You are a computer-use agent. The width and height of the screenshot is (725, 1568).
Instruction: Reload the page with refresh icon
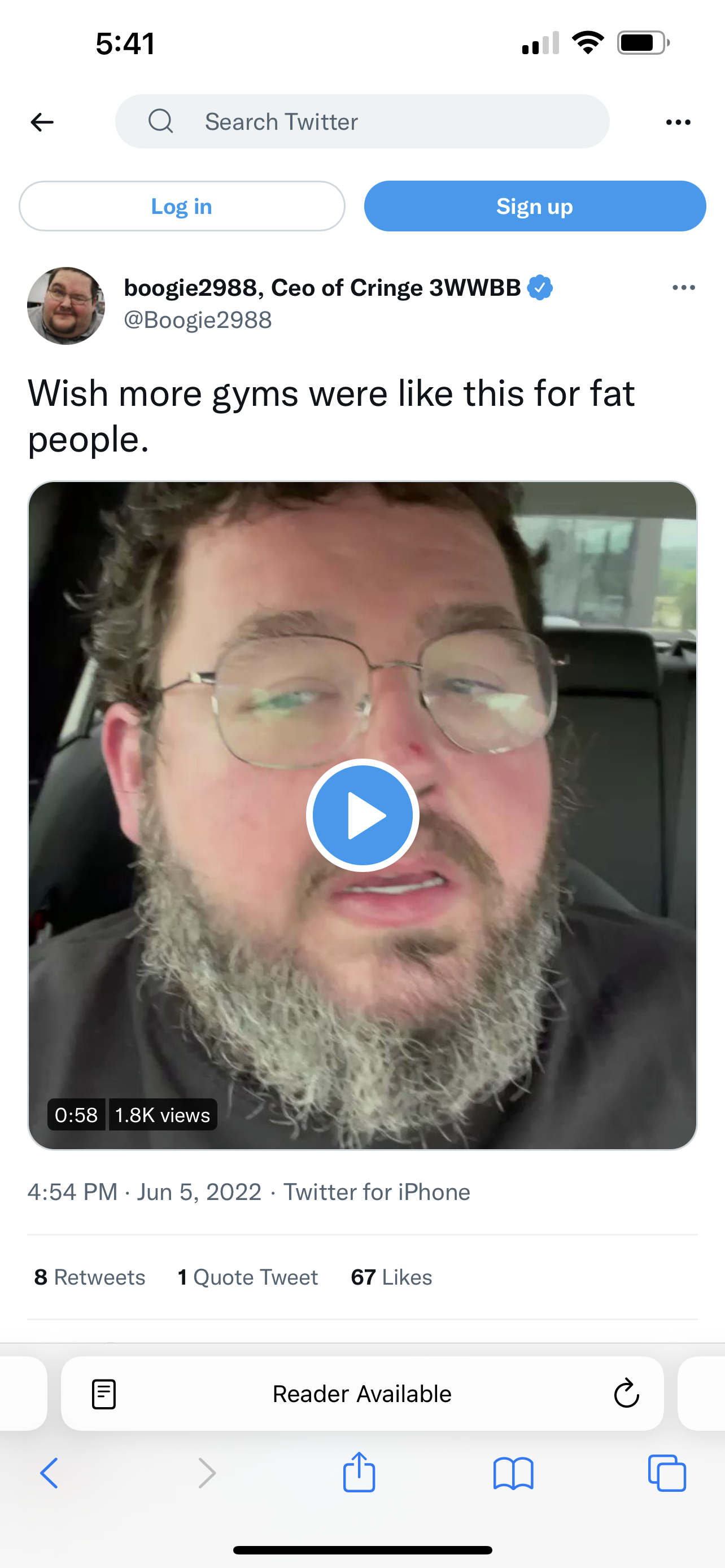tap(626, 1393)
